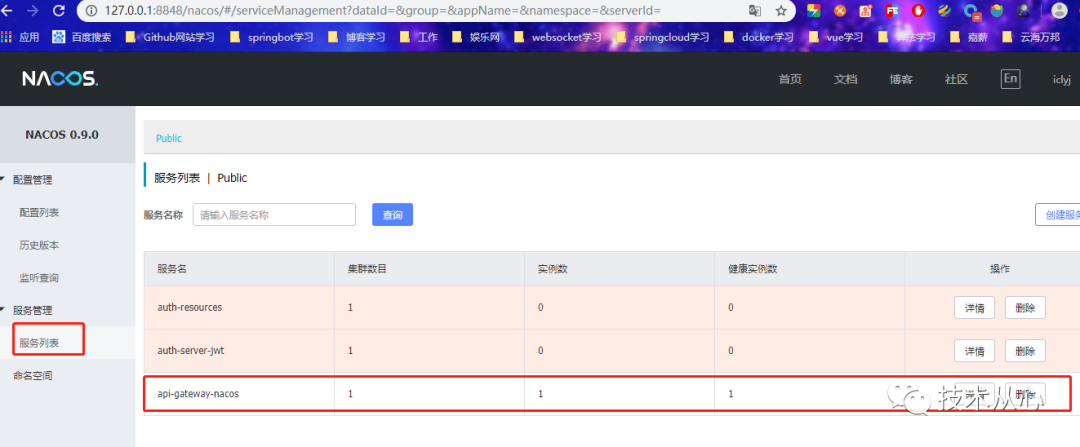The width and height of the screenshot is (1080, 447).
Task: Click the orange circular extension icon
Action: pos(840,10)
